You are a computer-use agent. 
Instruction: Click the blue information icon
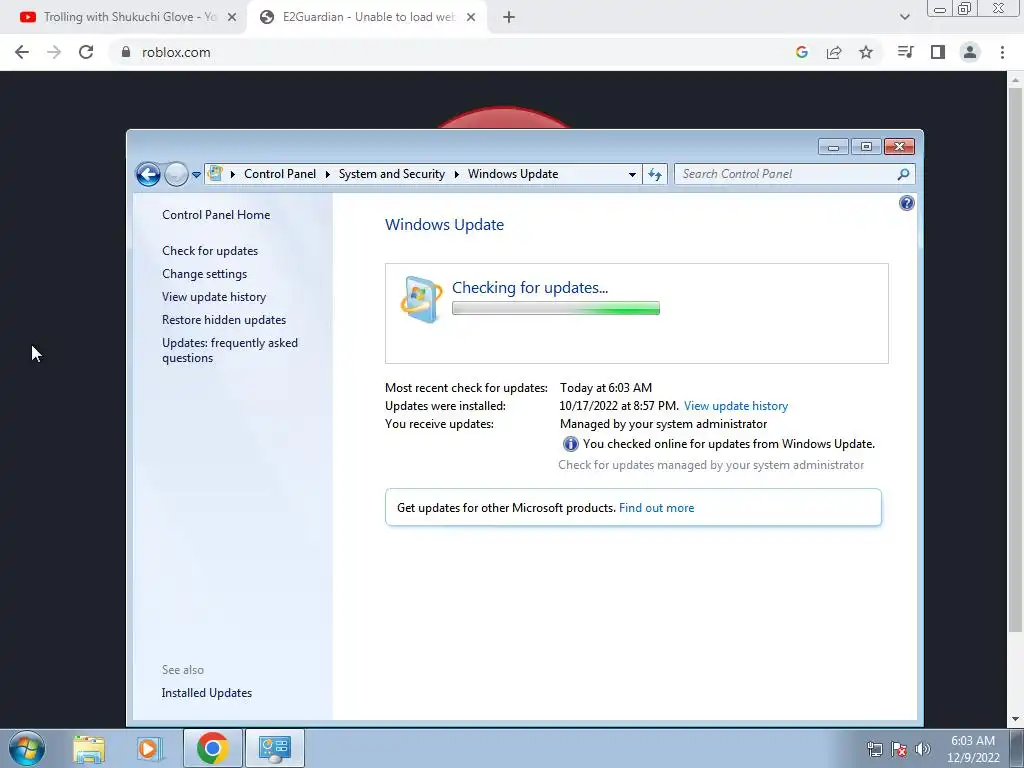tap(570, 444)
